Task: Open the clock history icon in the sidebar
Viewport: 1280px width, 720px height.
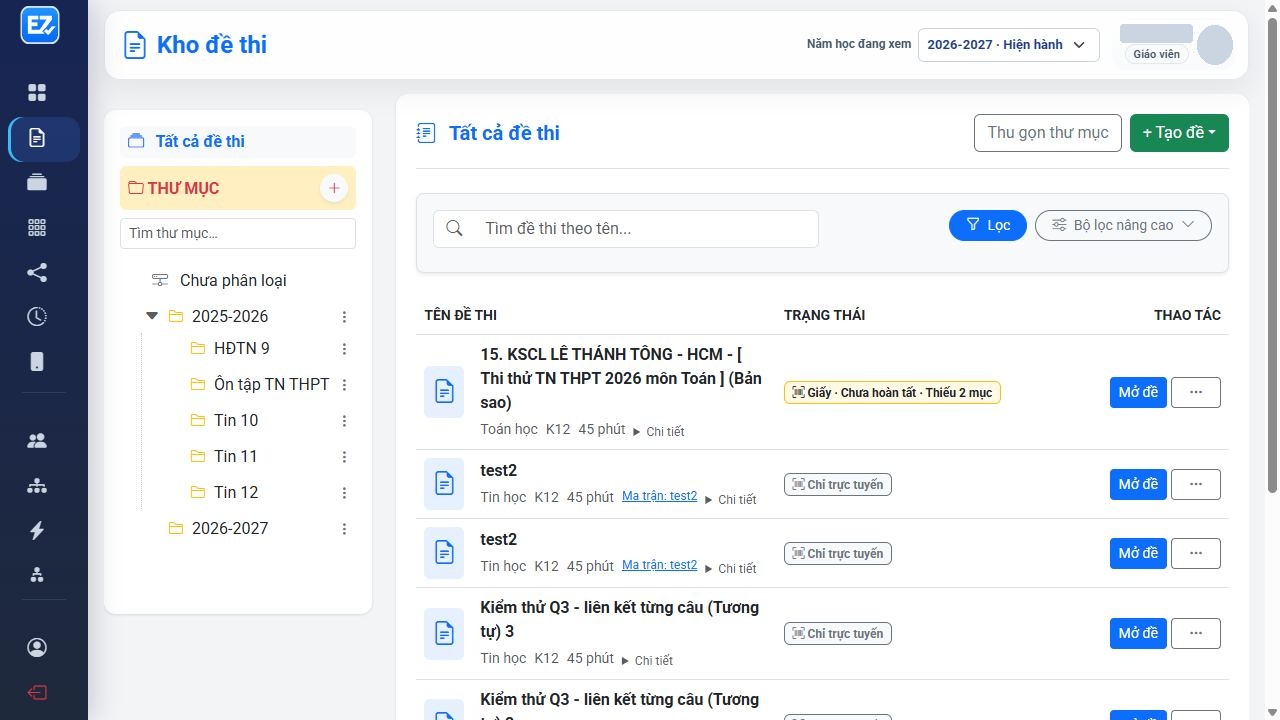Action: pos(37,317)
